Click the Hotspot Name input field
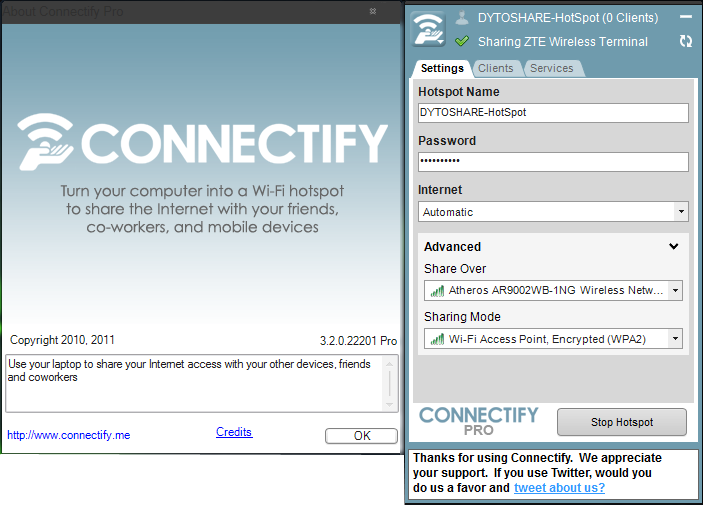703x505 pixels. click(553, 113)
